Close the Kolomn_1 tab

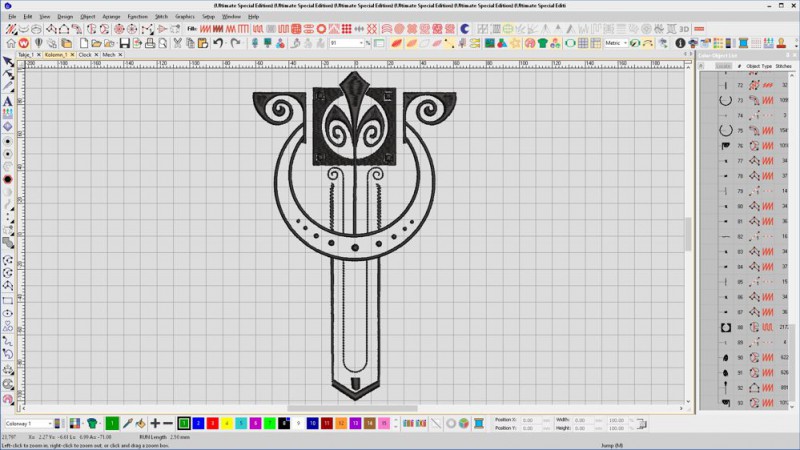[72, 55]
